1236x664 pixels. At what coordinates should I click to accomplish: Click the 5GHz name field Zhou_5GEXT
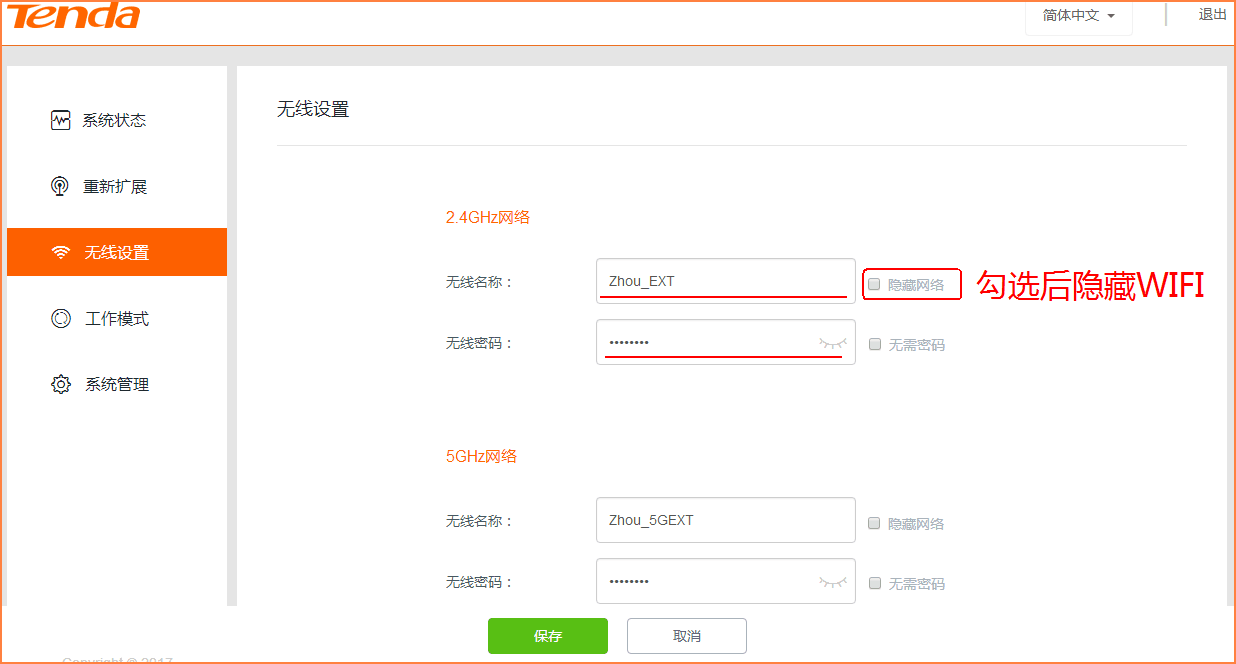coord(725,520)
